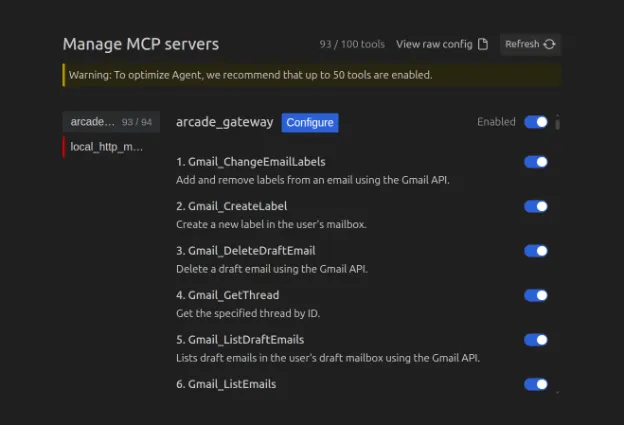The image size is (624, 425).
Task: Select the arcade server tab in sidebar
Action: pos(111,122)
